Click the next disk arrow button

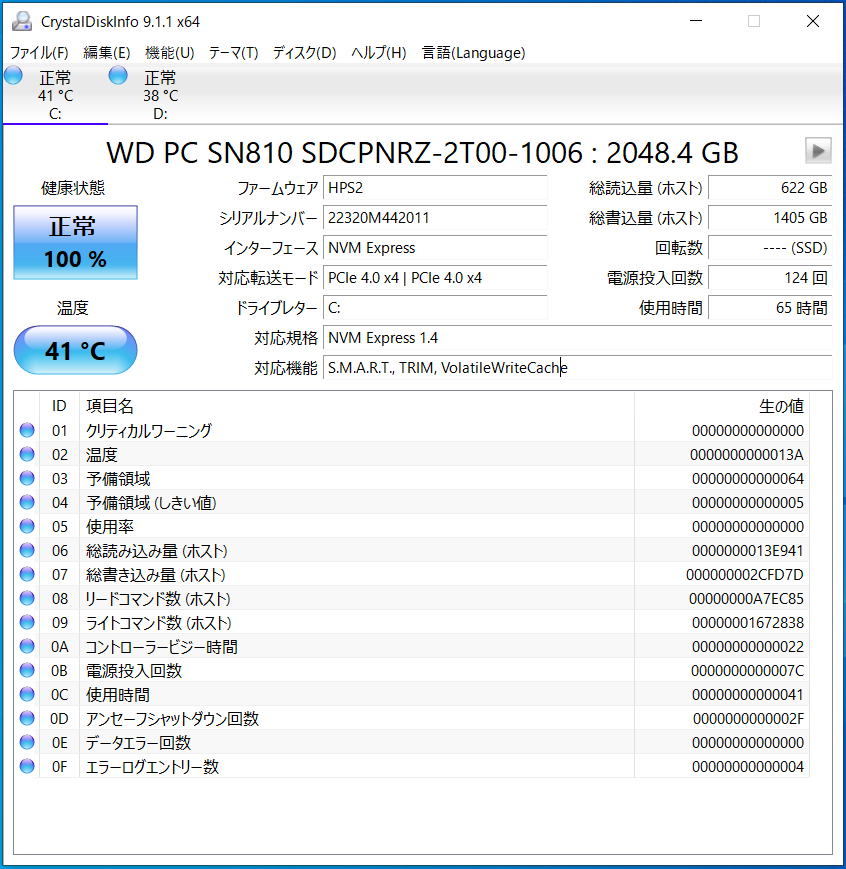[x=818, y=151]
